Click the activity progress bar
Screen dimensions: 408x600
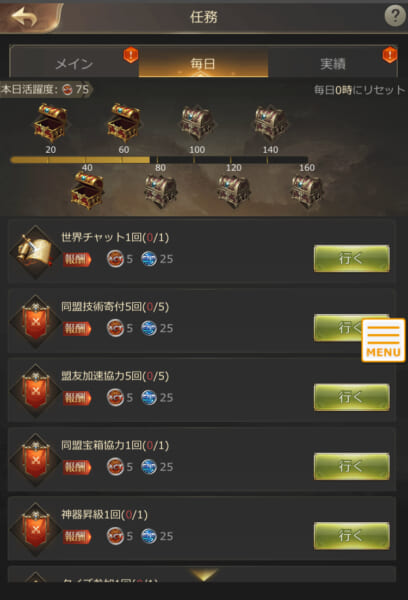(x=159, y=160)
